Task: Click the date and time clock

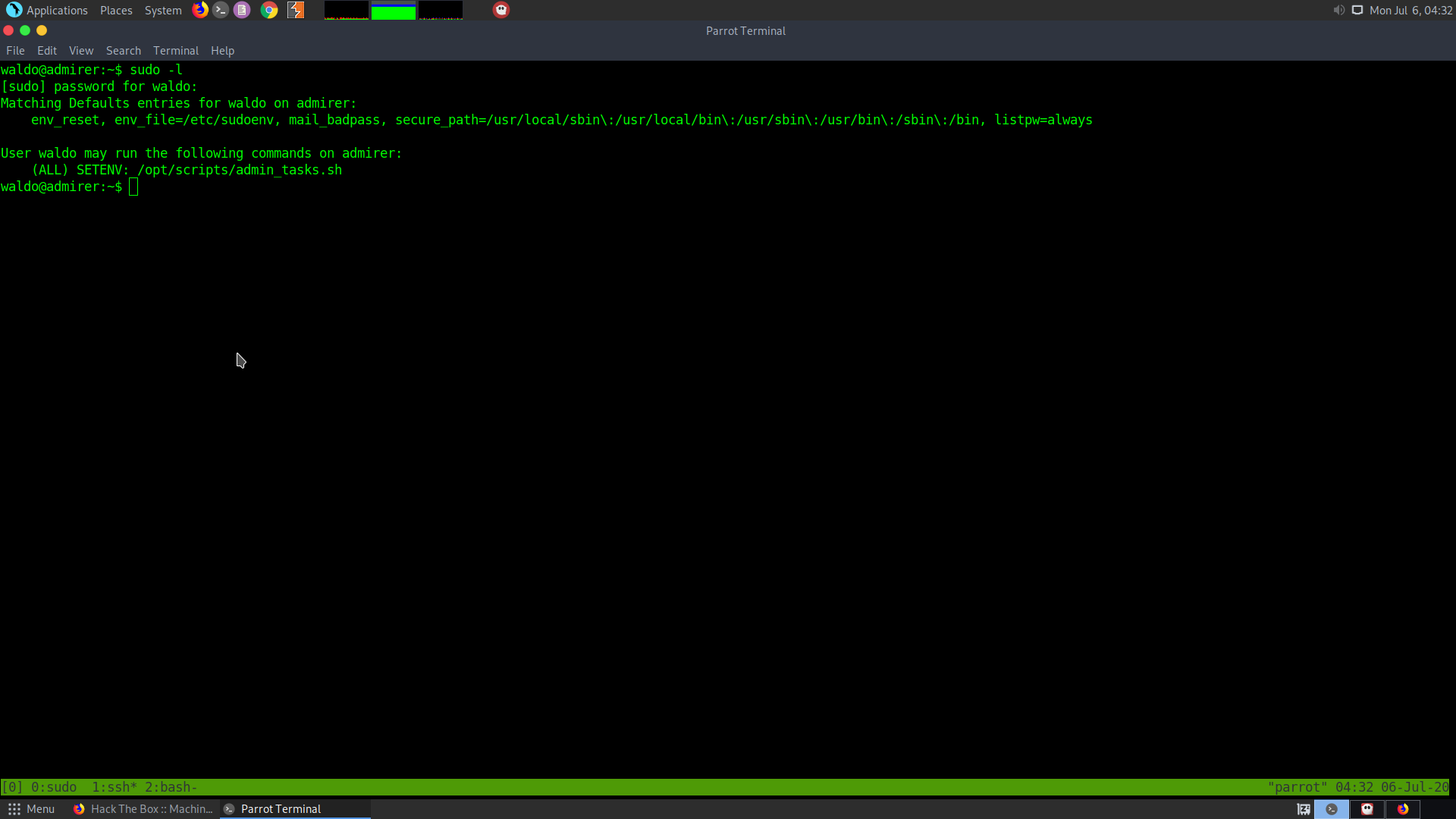Action: 1410,11
